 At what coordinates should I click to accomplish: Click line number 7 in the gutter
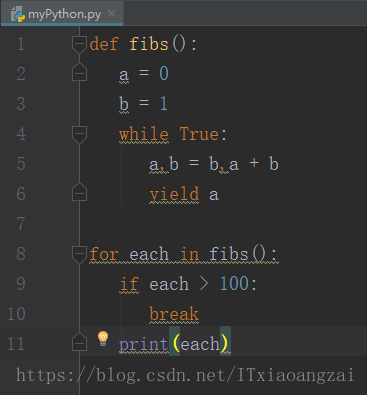tap(21, 224)
